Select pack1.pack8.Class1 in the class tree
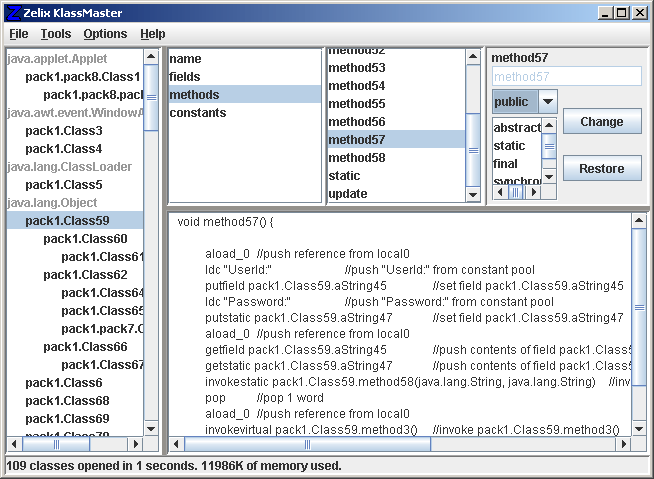The width and height of the screenshot is (654, 479). pos(83,76)
